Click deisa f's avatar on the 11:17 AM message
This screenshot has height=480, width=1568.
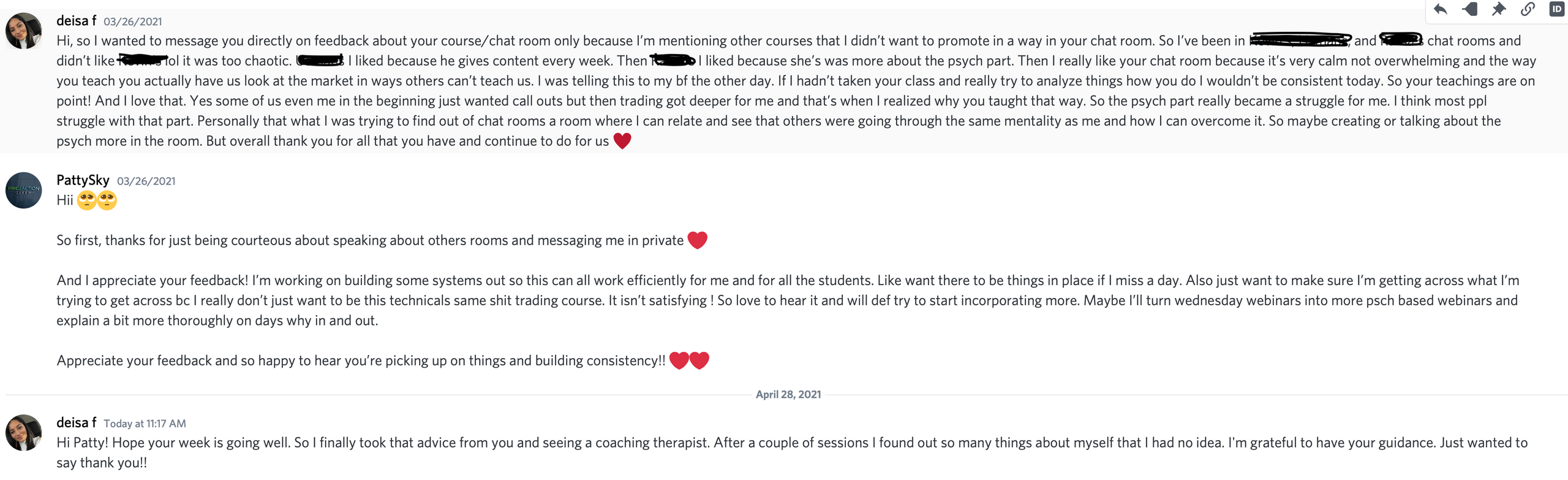click(x=23, y=432)
